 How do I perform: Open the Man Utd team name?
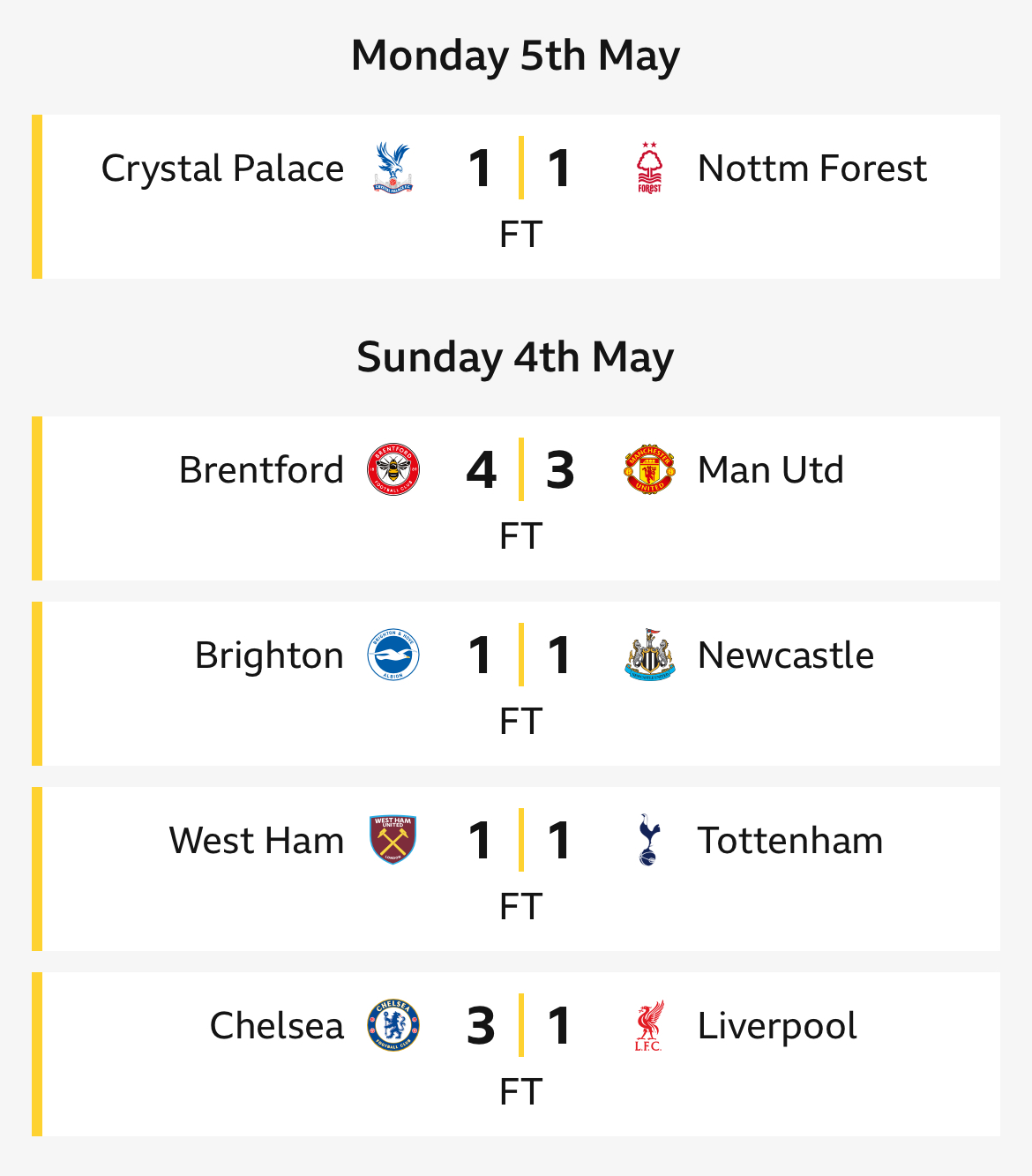point(771,470)
